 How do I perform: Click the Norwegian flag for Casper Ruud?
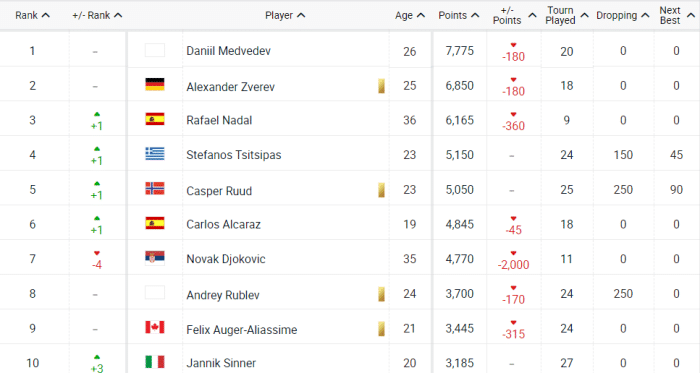(155, 188)
